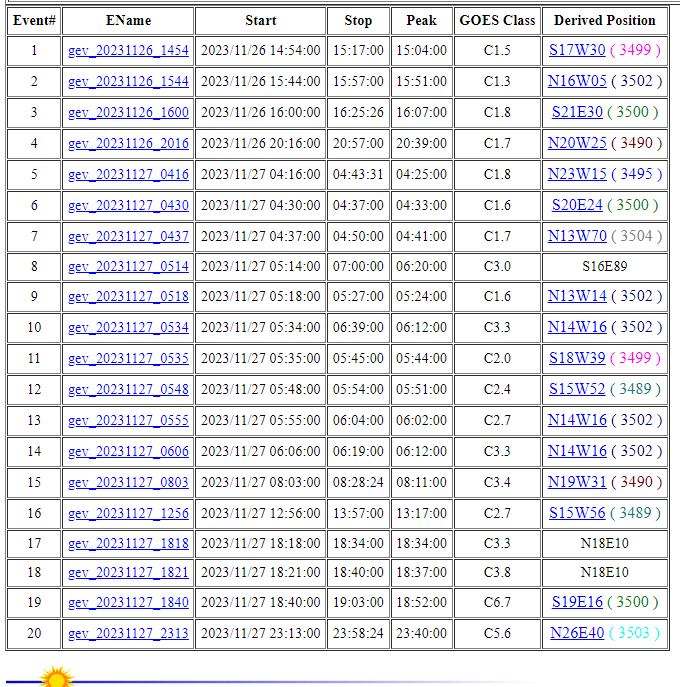This screenshot has height=687, width=680.
Task: Select peak time 20:39:00
Action: 421,144
